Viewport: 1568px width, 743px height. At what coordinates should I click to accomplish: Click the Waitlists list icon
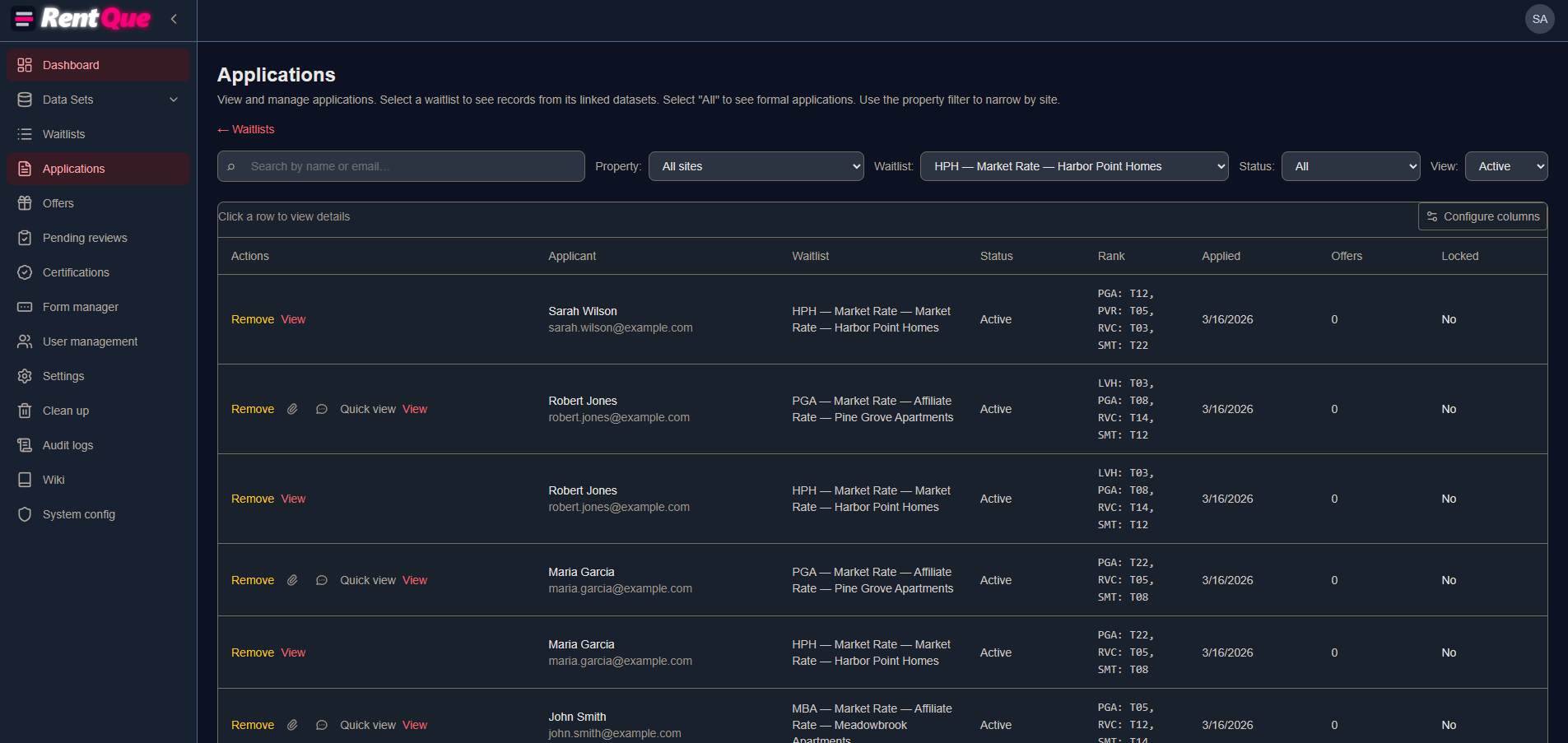pyautogui.click(x=25, y=134)
